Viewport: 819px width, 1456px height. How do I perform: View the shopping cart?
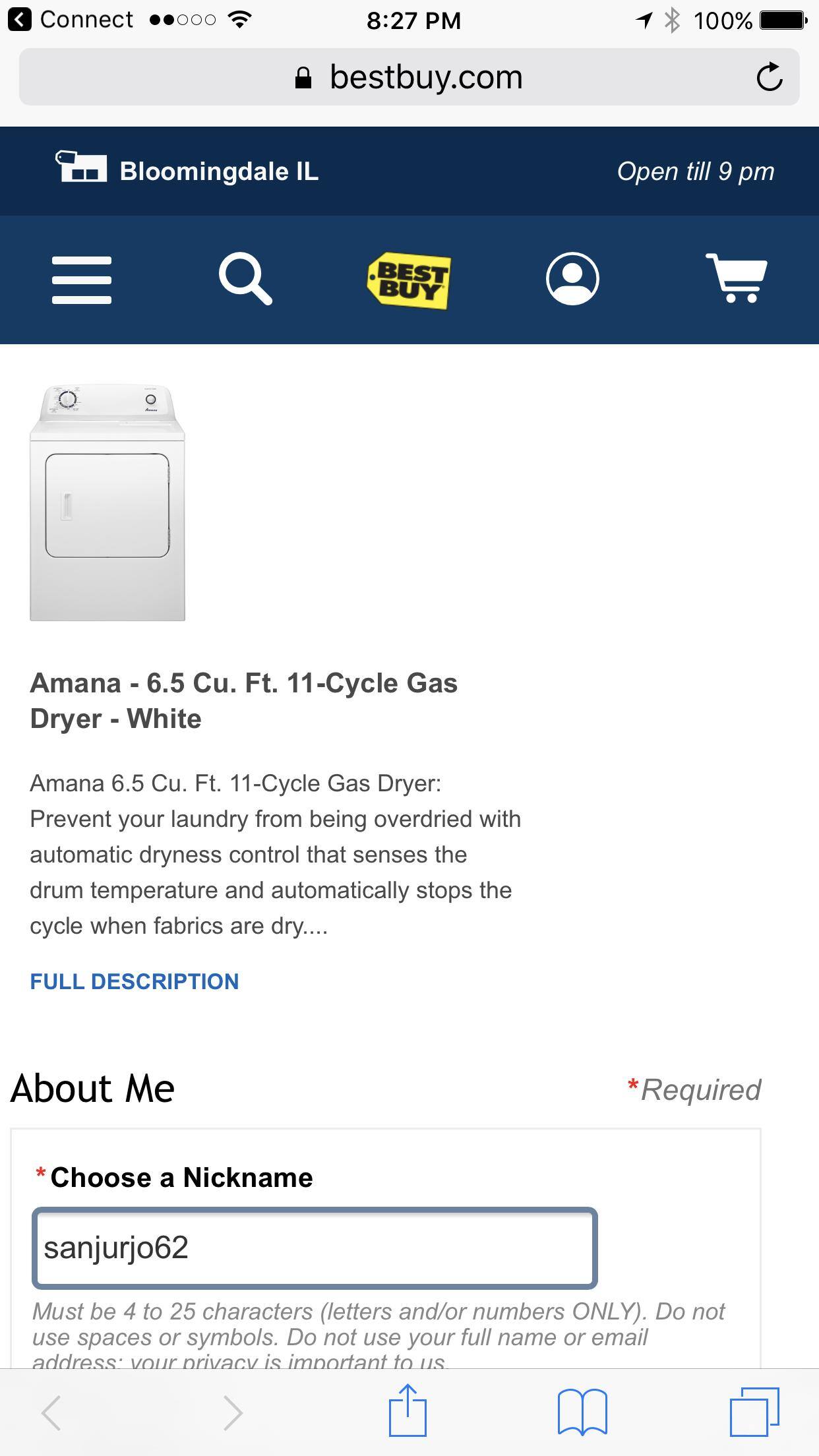[x=737, y=280]
